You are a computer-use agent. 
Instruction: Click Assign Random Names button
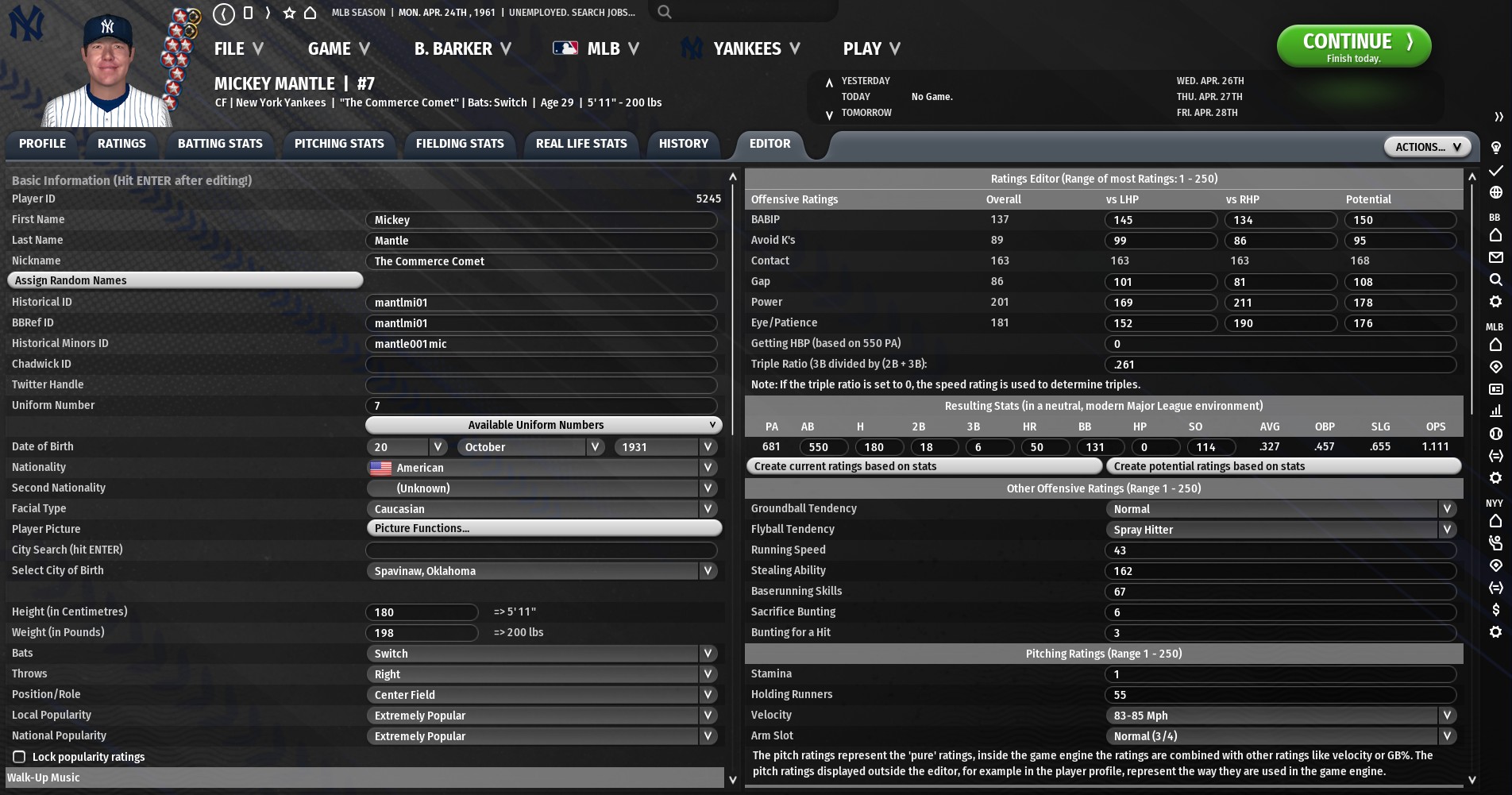(x=185, y=280)
